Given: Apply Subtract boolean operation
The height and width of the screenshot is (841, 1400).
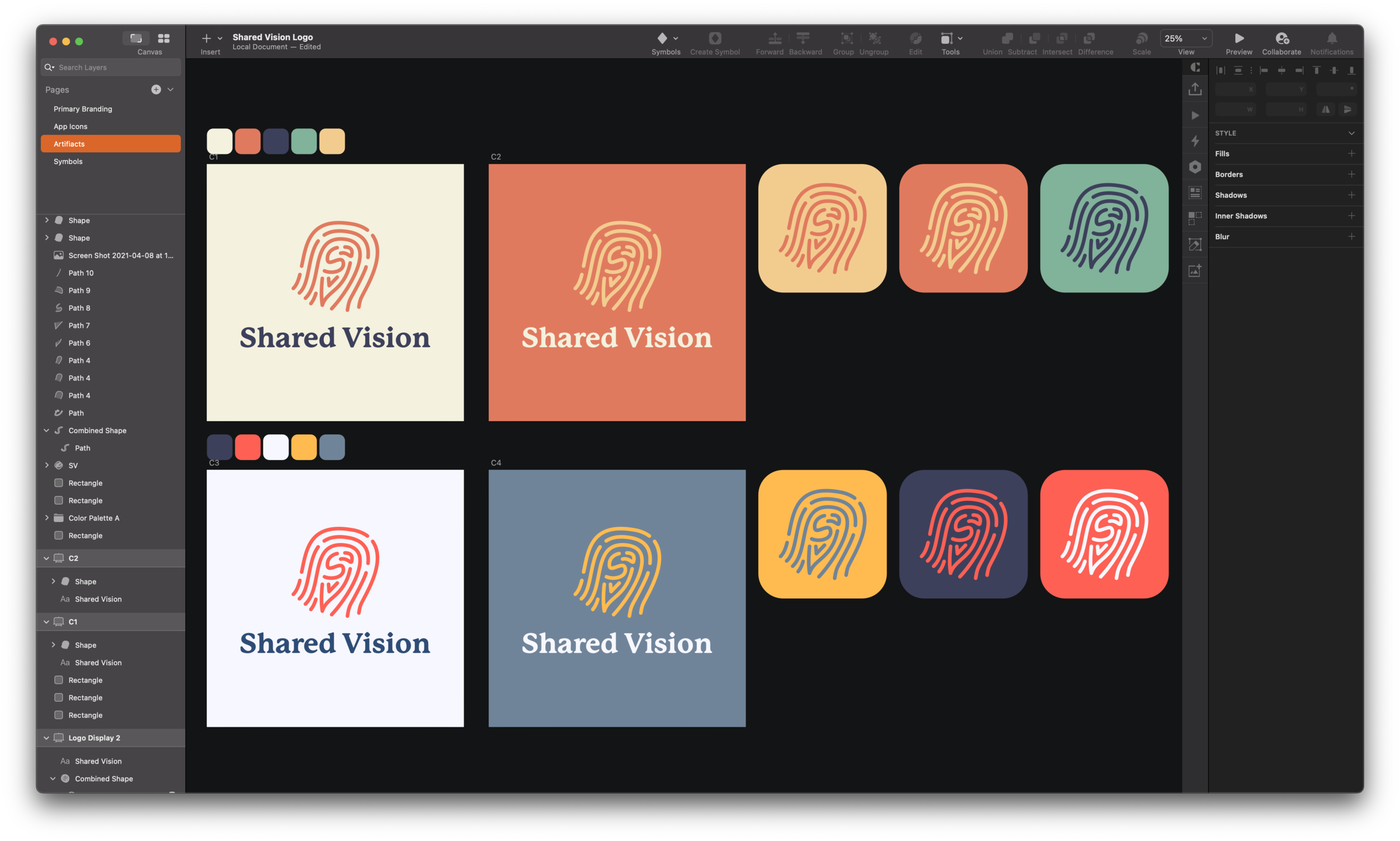Looking at the screenshot, I should (1034, 39).
